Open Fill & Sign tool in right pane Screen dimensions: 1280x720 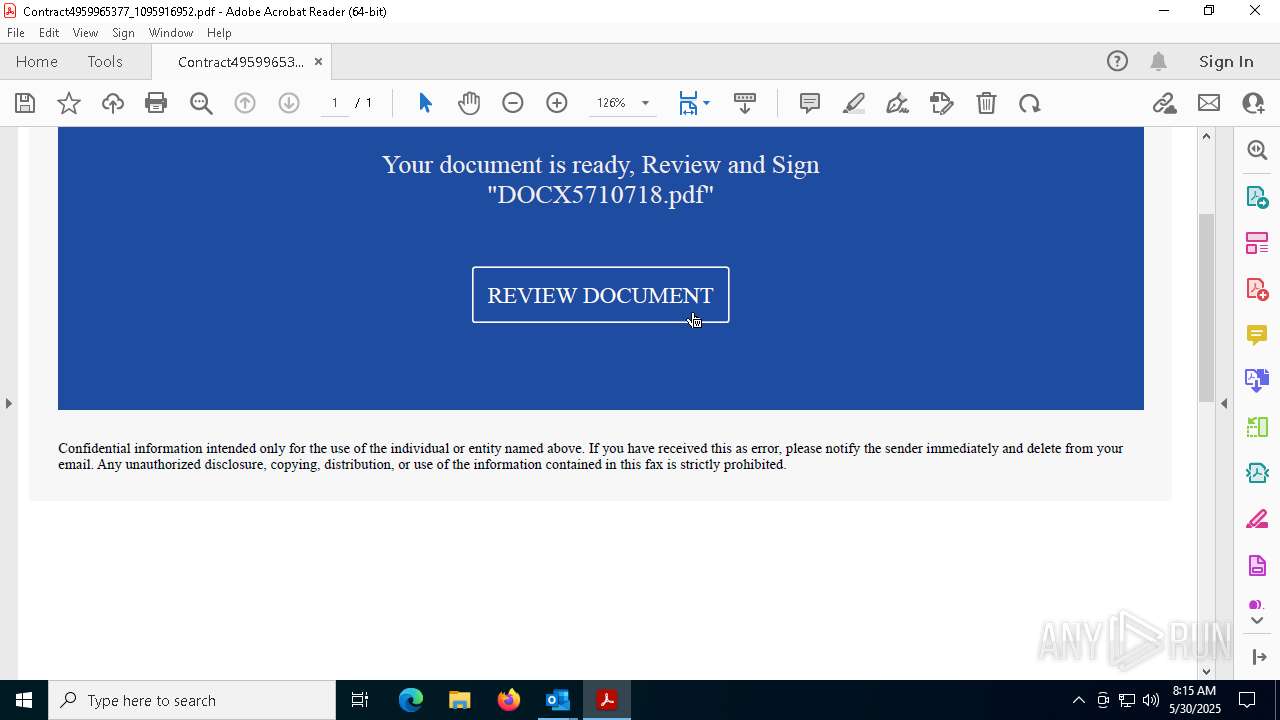(1257, 519)
